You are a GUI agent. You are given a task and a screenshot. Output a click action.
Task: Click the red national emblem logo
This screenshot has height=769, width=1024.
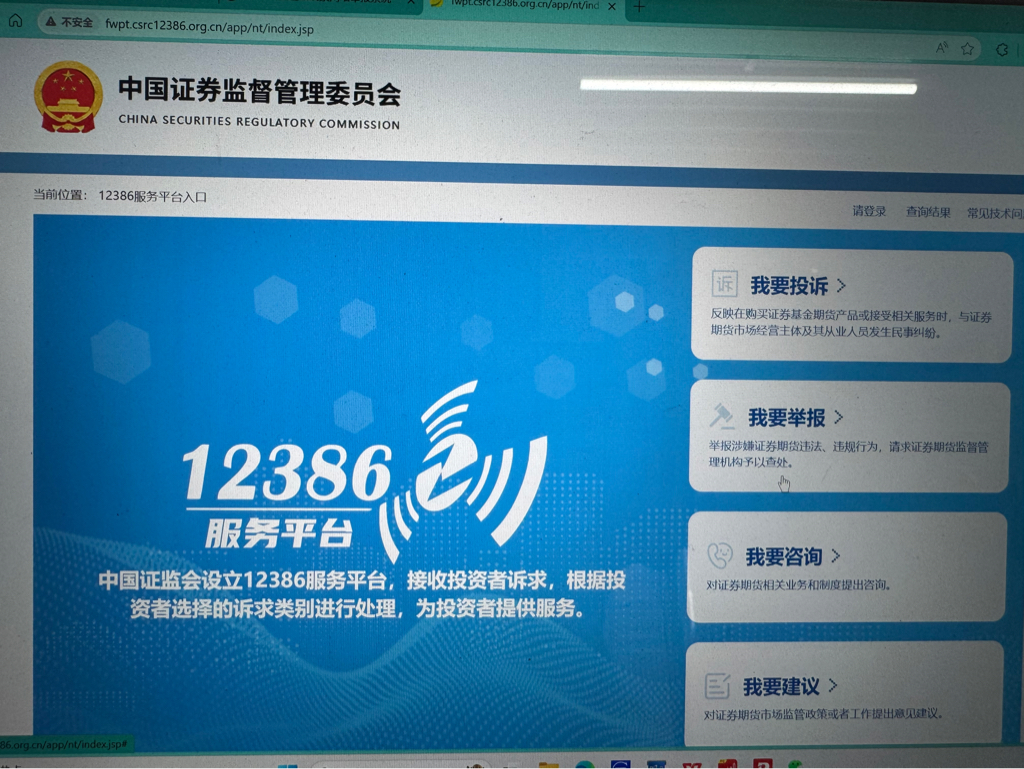pyautogui.click(x=69, y=97)
